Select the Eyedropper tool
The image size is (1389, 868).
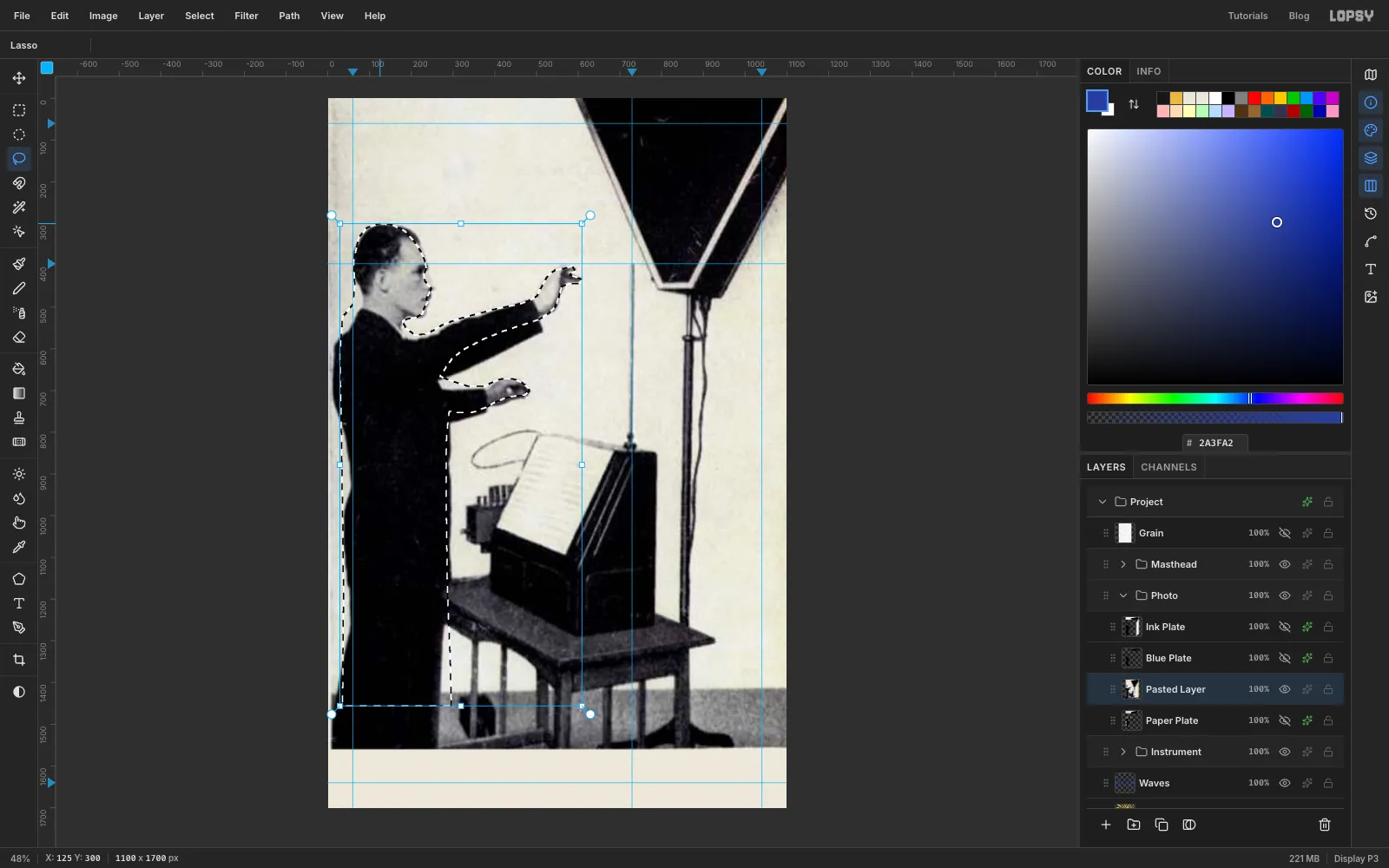tap(19, 547)
